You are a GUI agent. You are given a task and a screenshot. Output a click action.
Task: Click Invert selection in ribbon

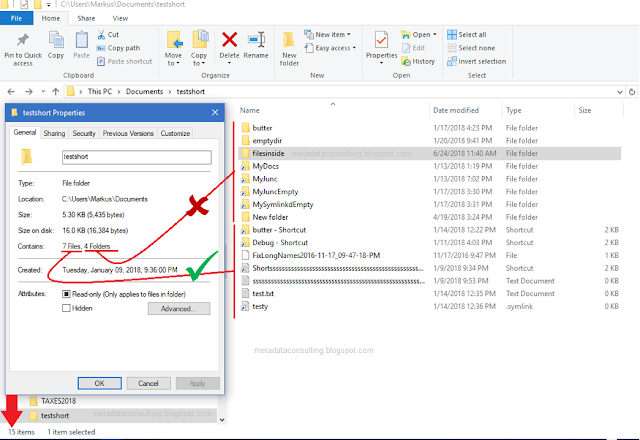[x=476, y=61]
